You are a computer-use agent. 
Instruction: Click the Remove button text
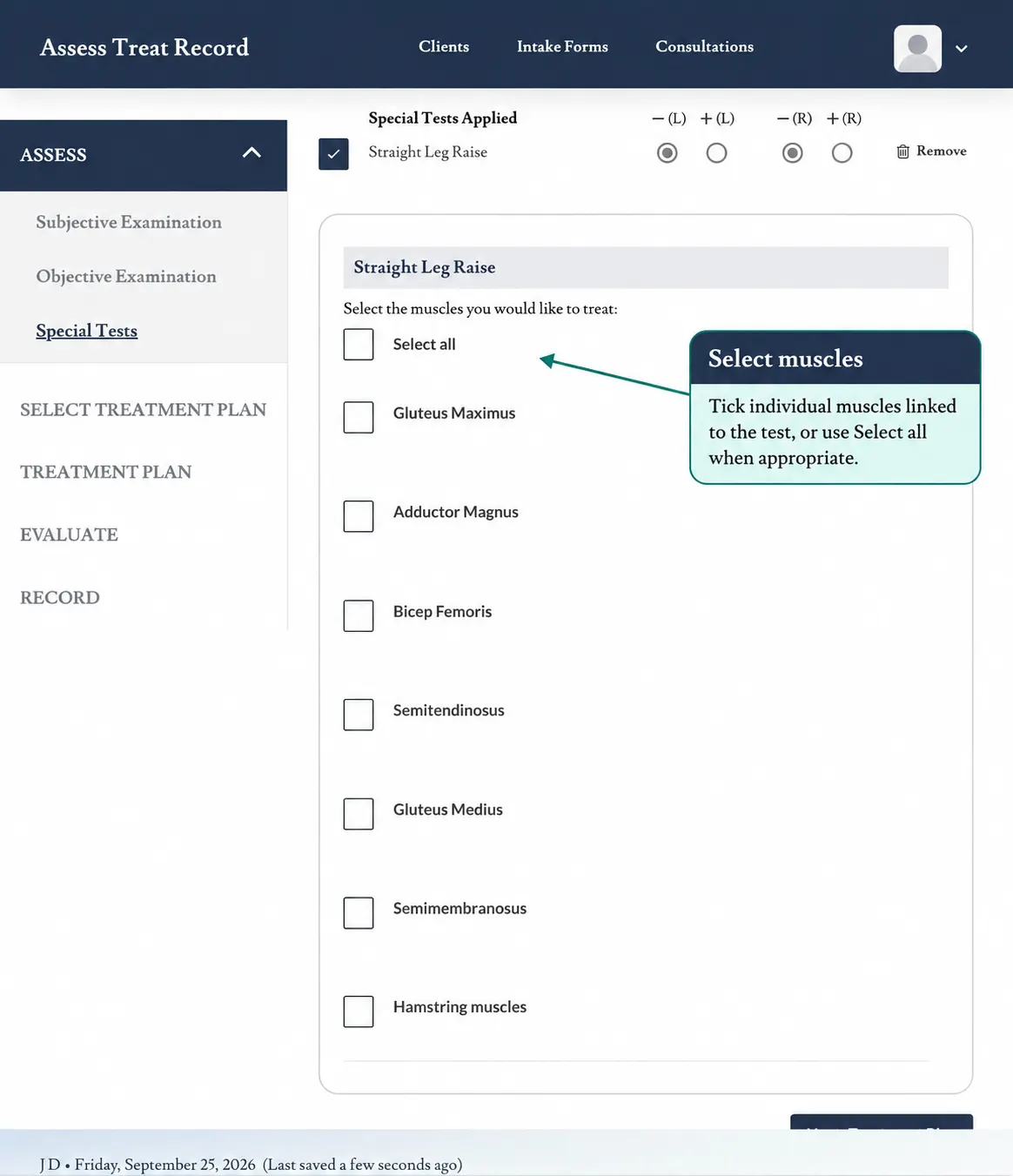tap(942, 151)
